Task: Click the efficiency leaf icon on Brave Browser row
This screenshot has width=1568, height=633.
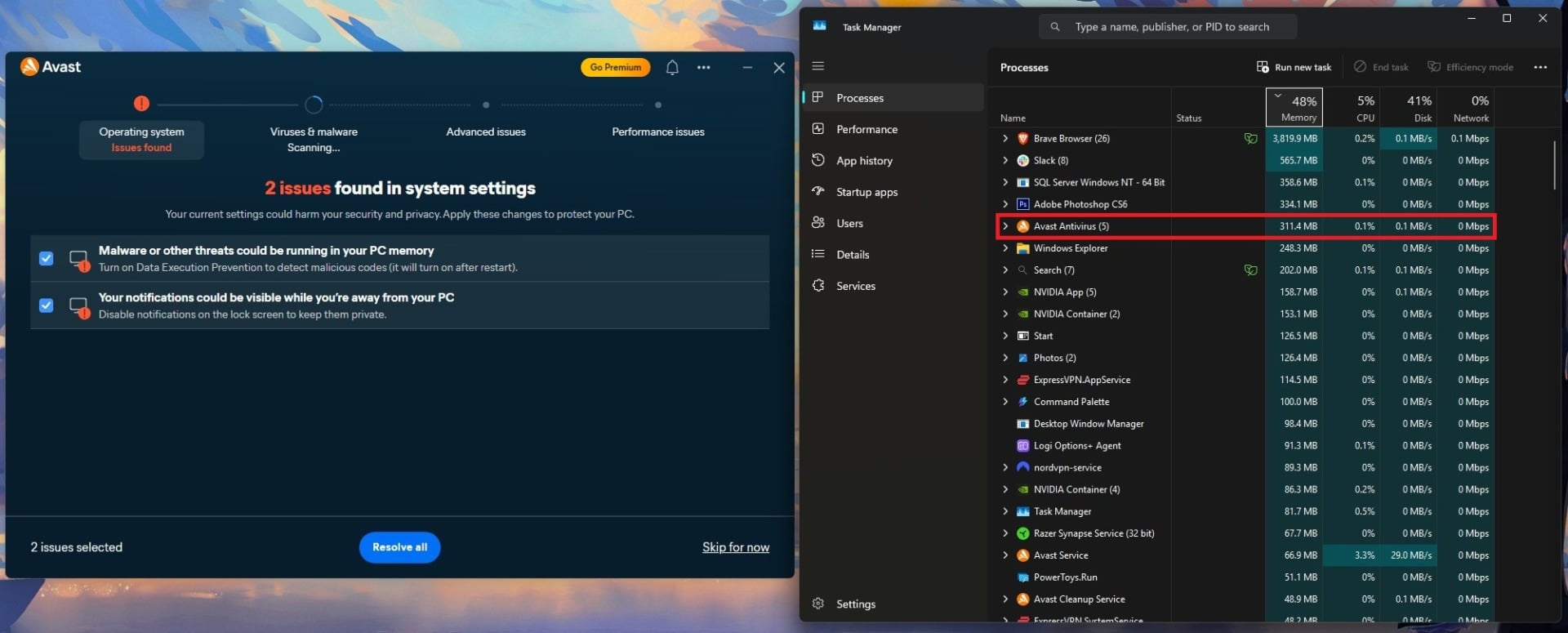Action: [x=1250, y=139]
